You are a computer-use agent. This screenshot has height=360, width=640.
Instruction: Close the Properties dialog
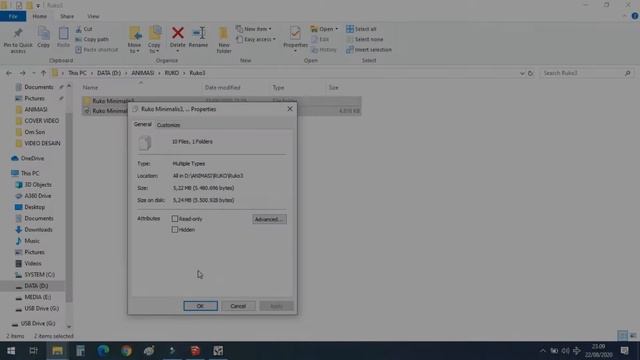290,109
